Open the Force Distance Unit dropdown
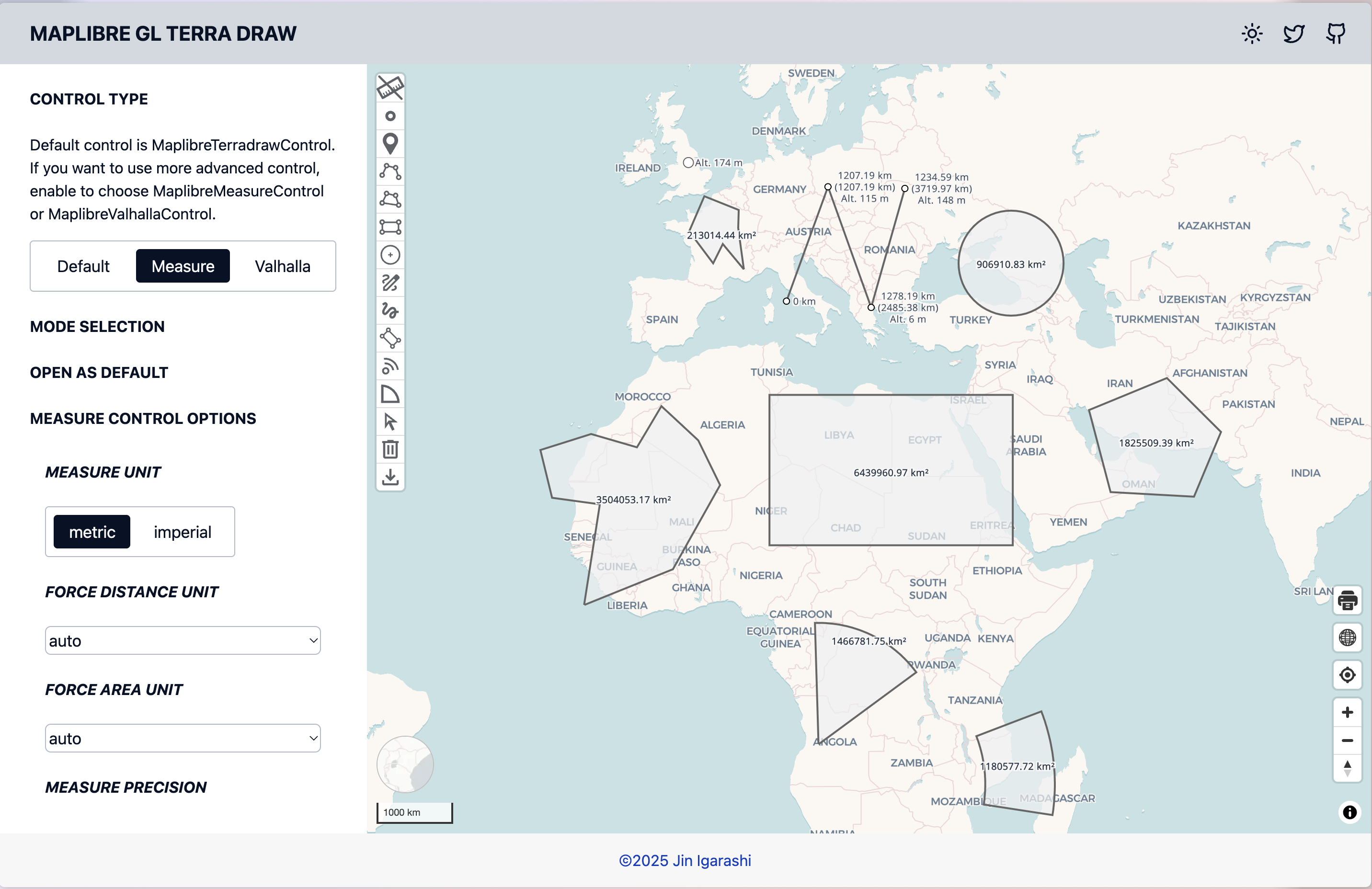Image resolution: width=1372 pixels, height=889 pixels. click(x=182, y=640)
